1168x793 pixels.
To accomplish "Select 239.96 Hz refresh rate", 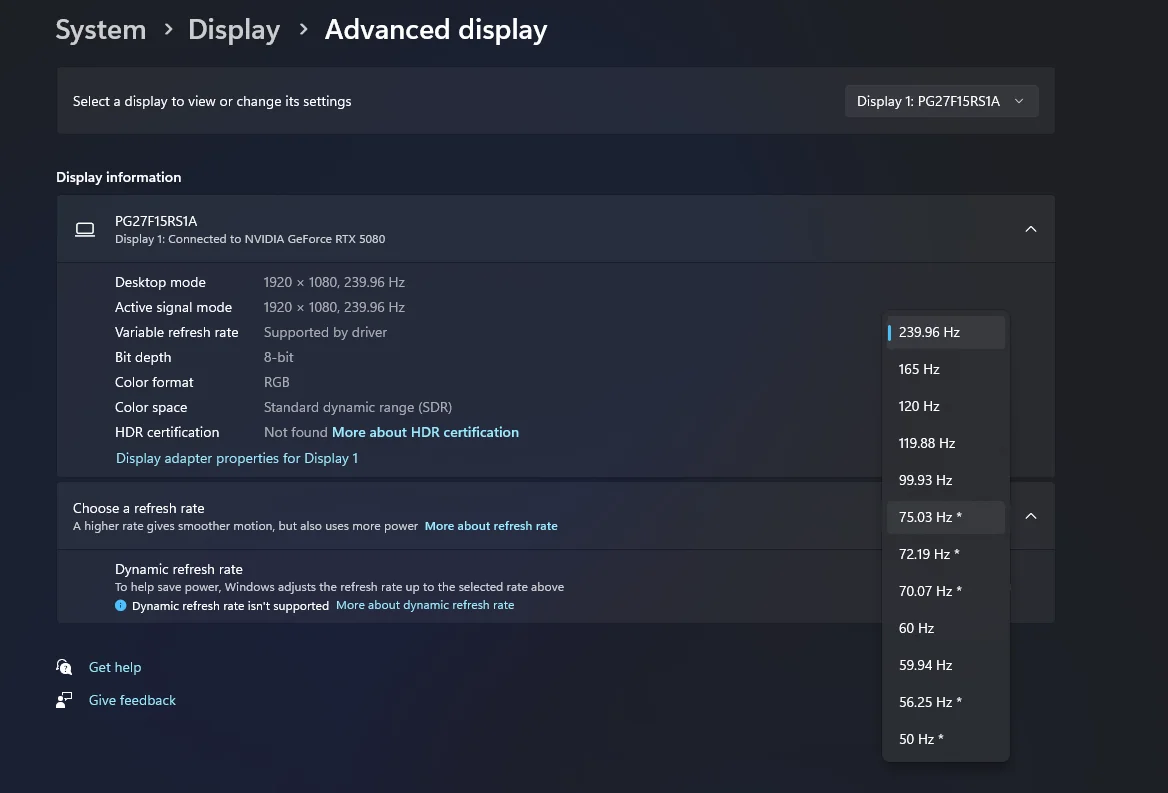I will pos(945,332).
